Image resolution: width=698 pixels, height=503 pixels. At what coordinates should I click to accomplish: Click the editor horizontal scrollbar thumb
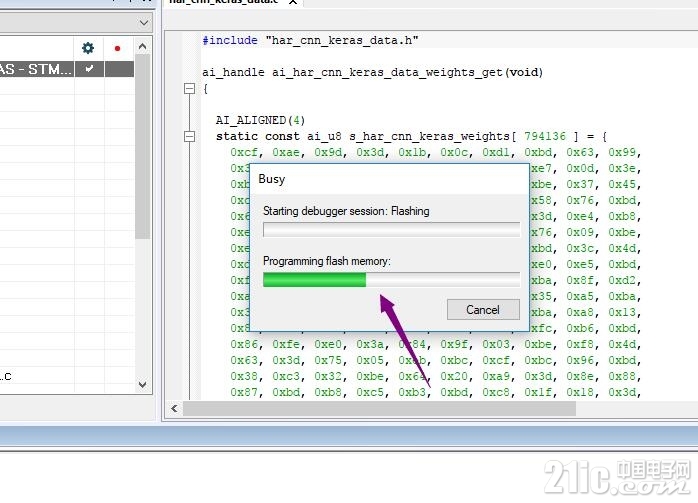379,408
